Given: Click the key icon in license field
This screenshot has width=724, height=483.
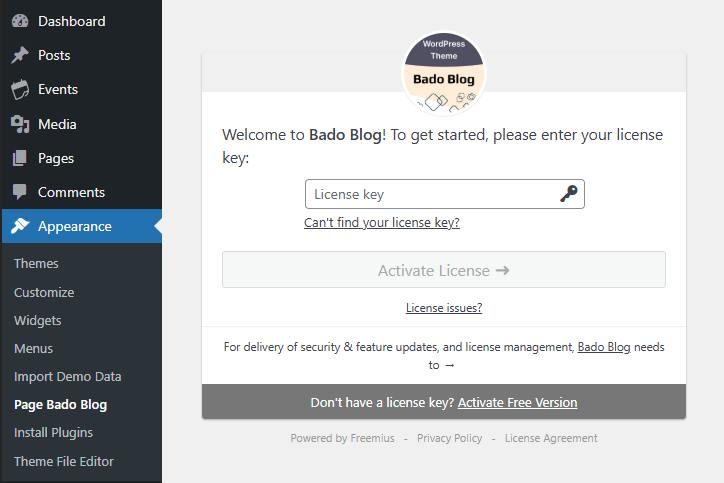Looking at the screenshot, I should (569, 193).
